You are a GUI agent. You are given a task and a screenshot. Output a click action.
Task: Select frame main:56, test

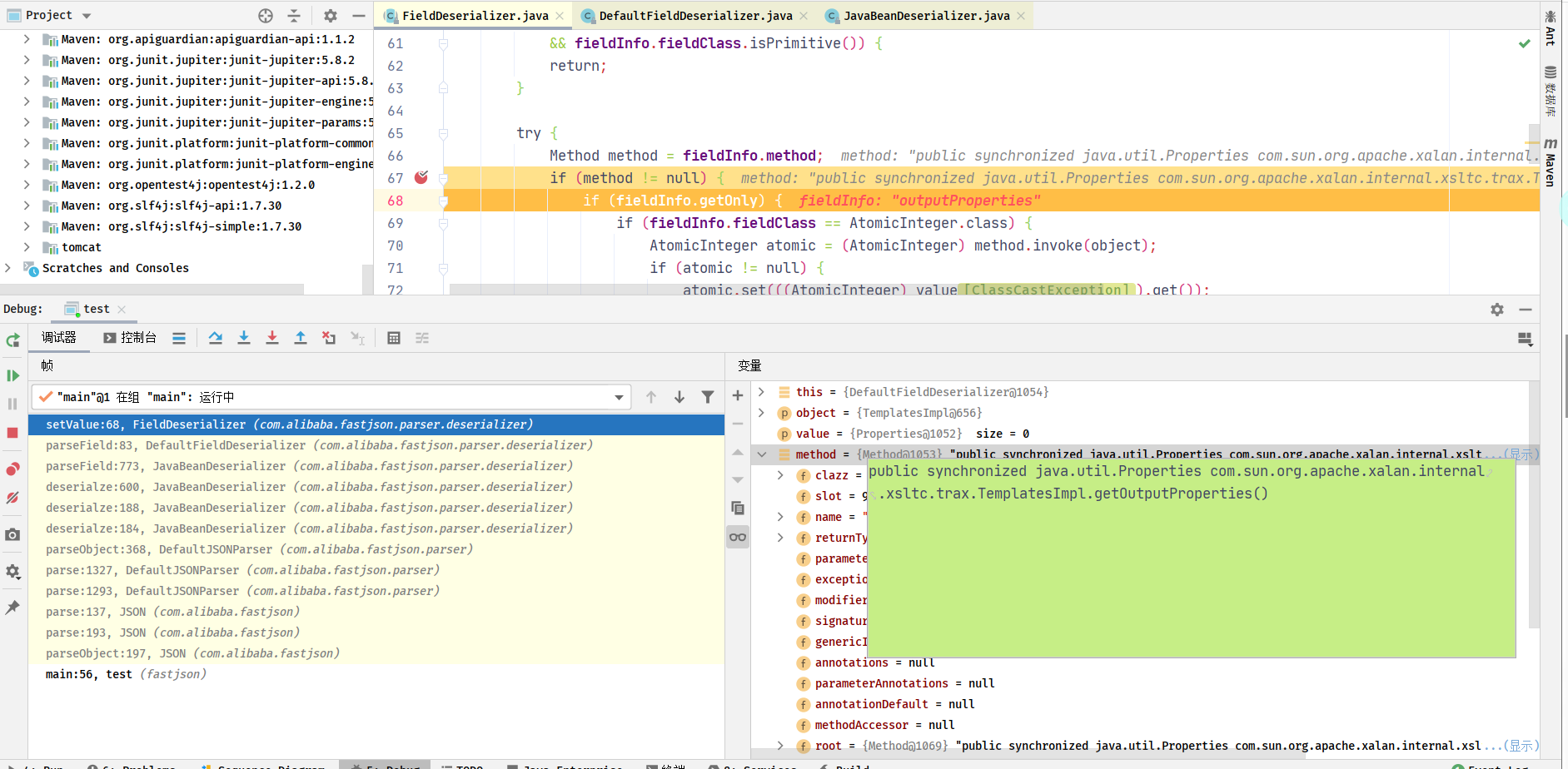[376, 674]
